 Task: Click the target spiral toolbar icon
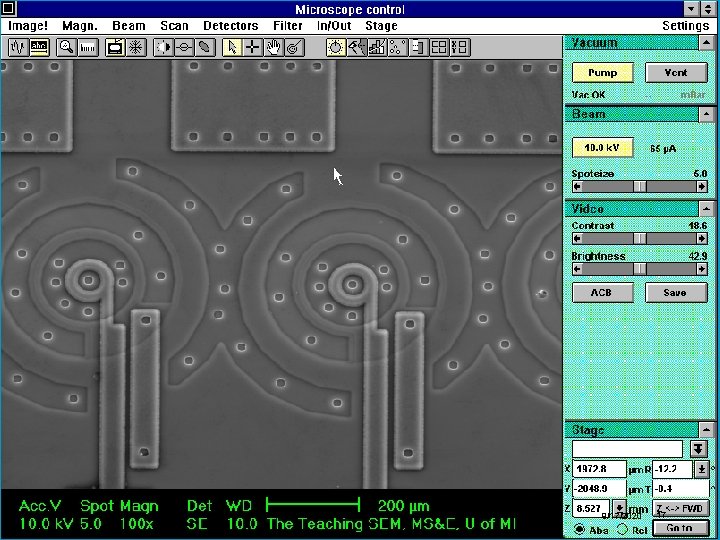295,47
